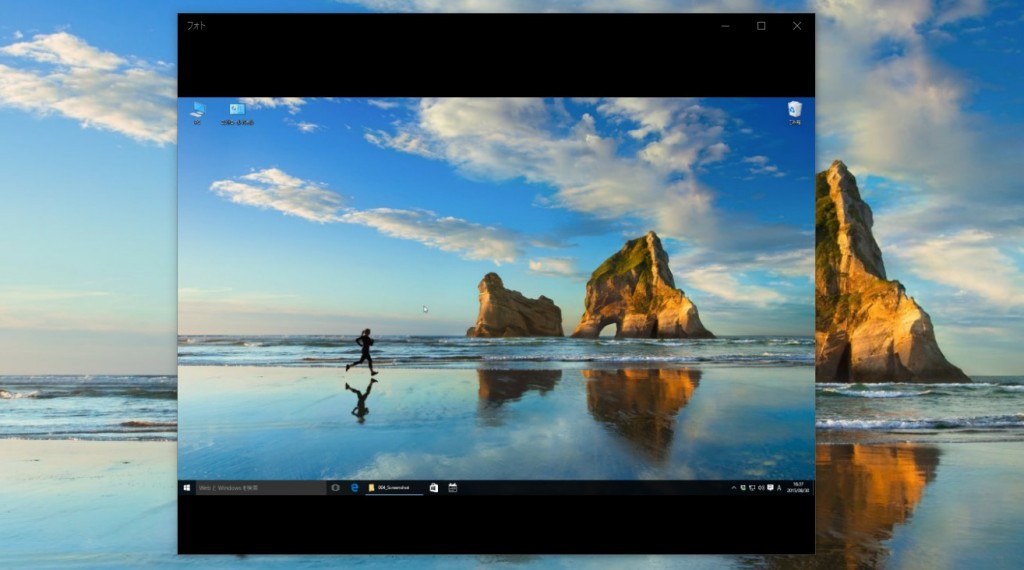Click the IME 'A' indicator in the pictured tray
1024x570 pixels.
(x=779, y=488)
